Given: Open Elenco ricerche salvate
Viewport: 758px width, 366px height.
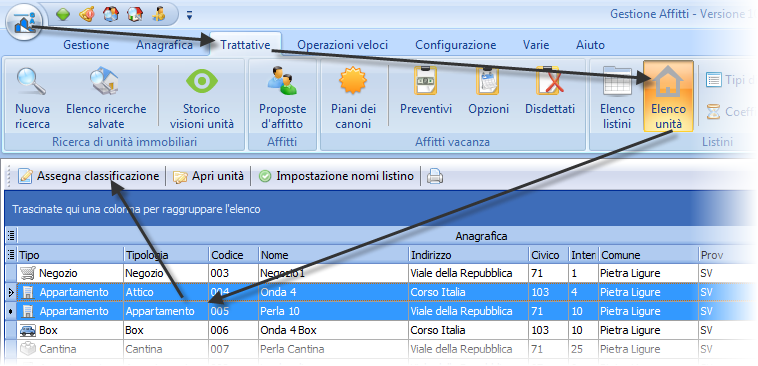Looking at the screenshot, I should tap(106, 98).
